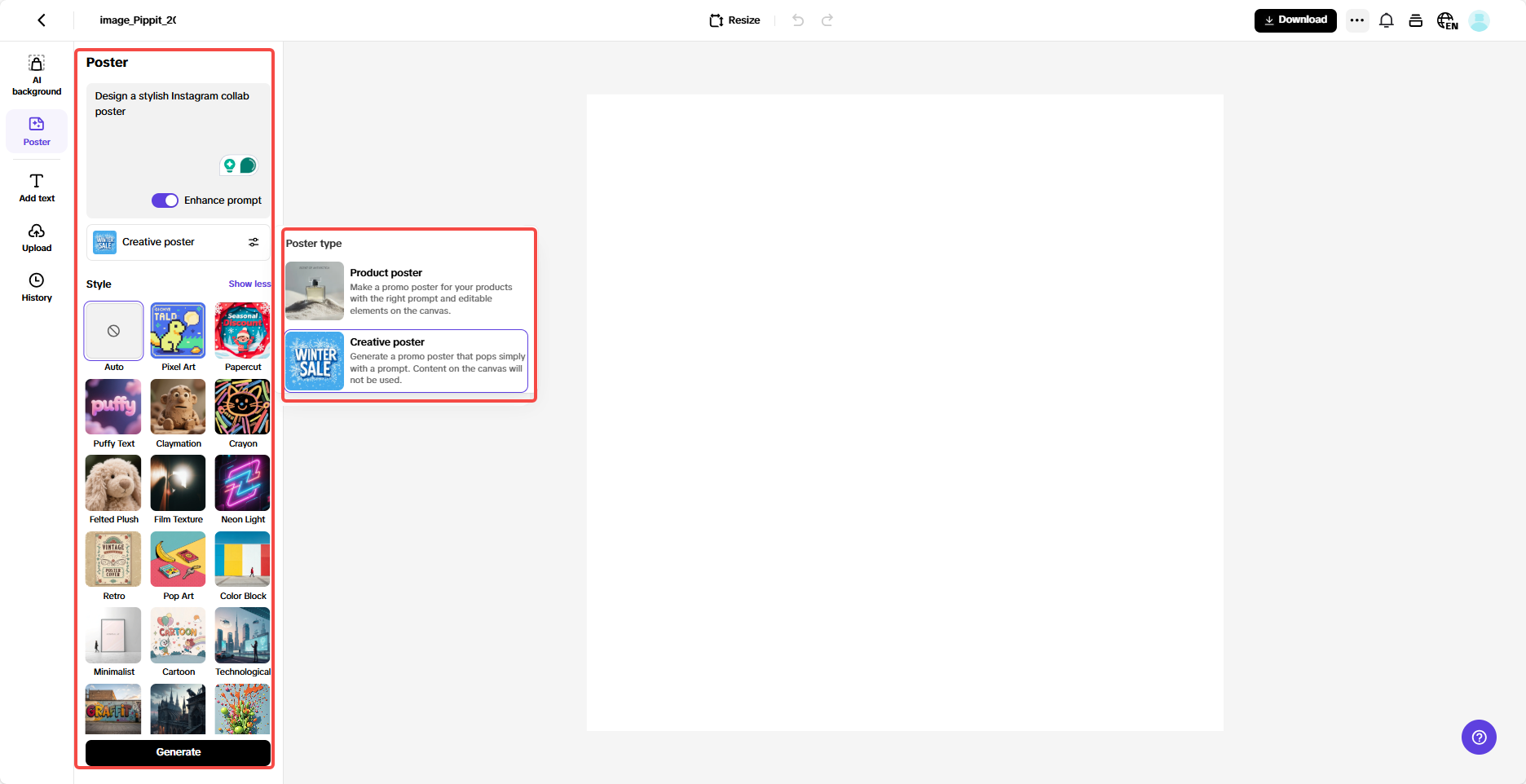Select the Technological style thumbnail
Screen dimensions: 1526x784
click(242, 636)
